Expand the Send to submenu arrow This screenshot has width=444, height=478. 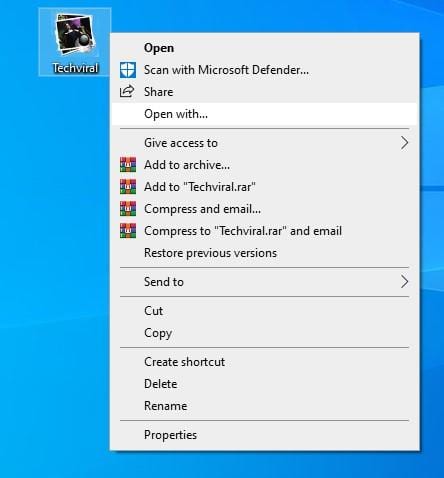[404, 282]
